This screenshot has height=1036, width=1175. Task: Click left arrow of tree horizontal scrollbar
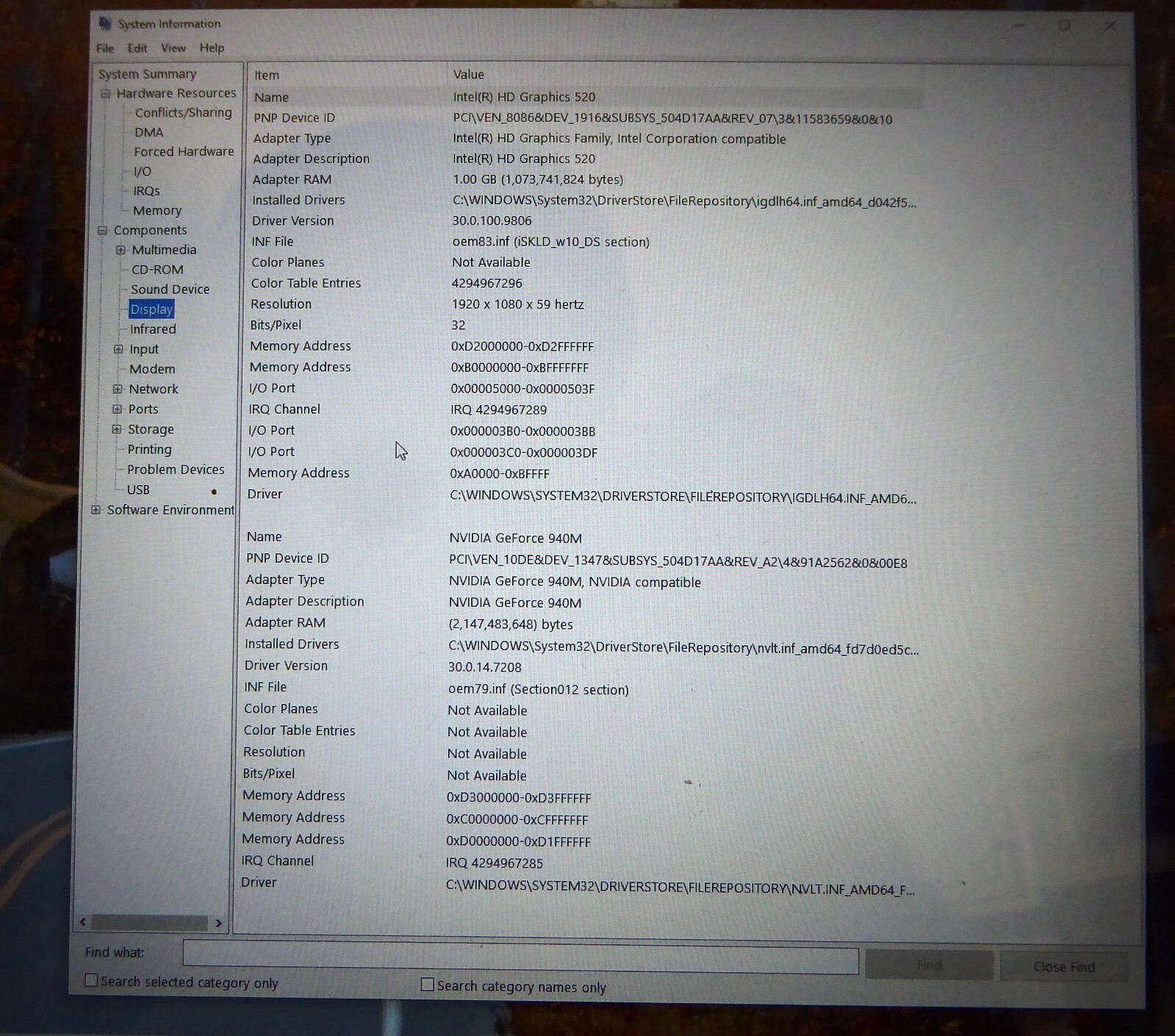pyautogui.click(x=83, y=921)
